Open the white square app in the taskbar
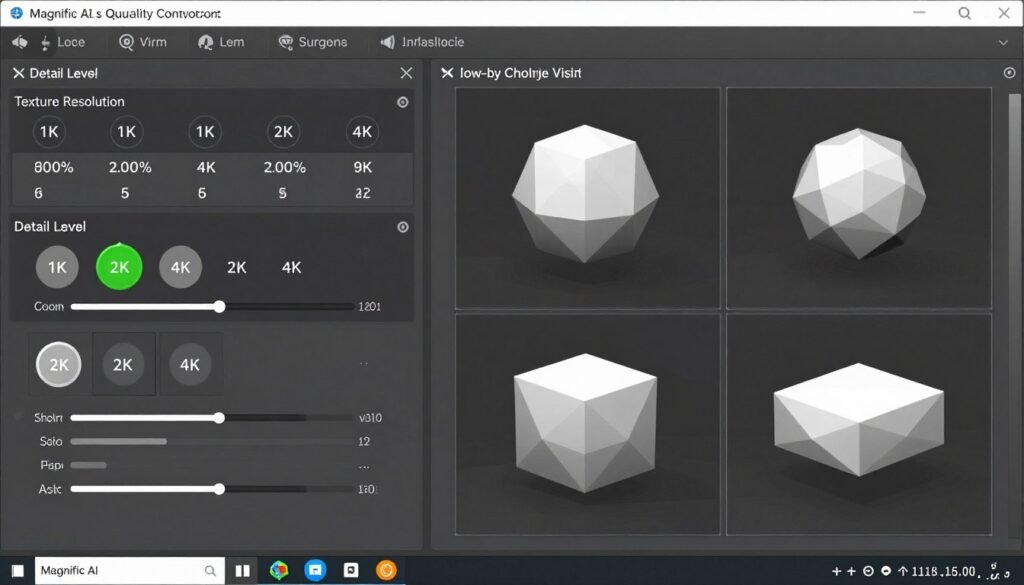 (x=351, y=571)
